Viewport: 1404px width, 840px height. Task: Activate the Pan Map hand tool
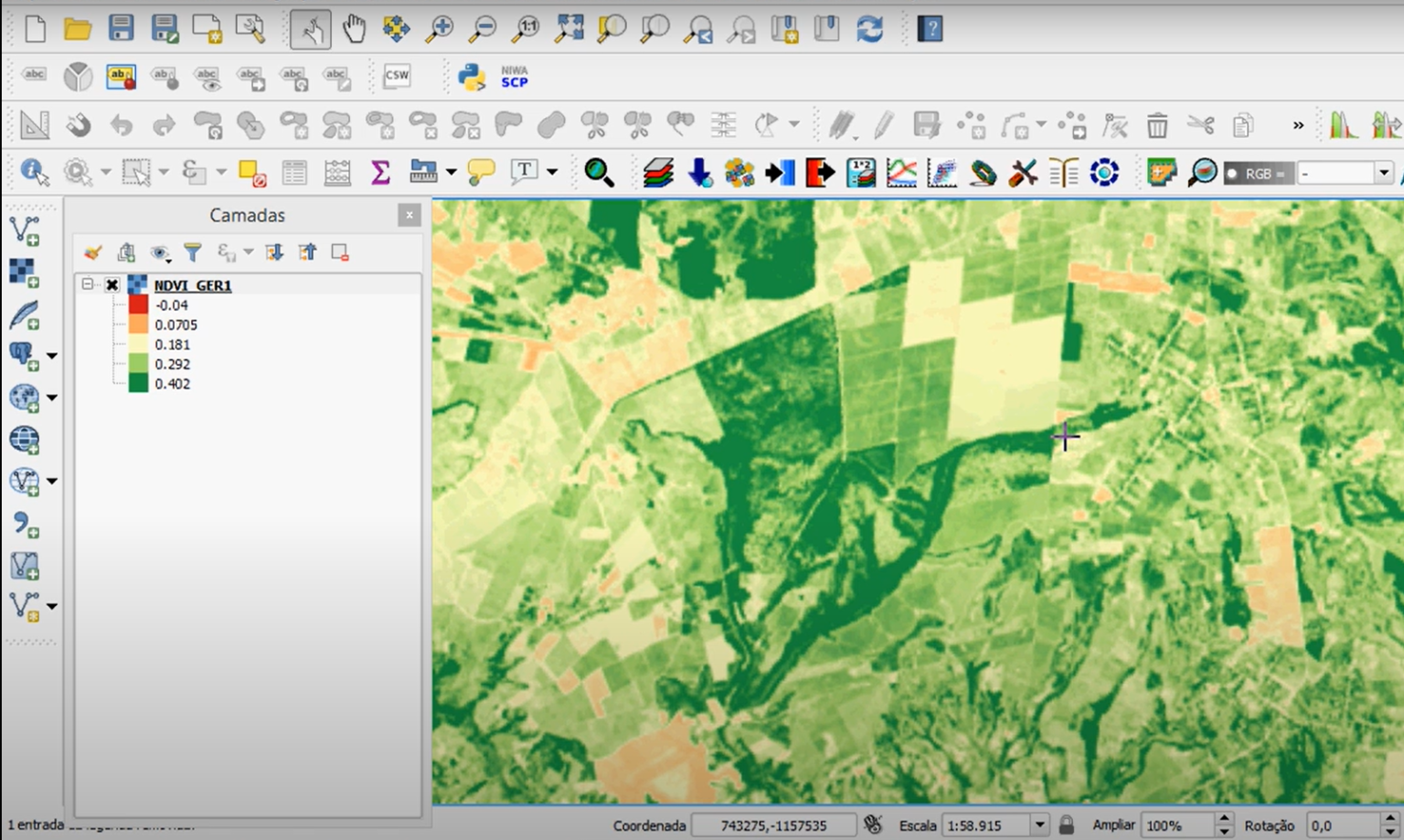coord(354,28)
